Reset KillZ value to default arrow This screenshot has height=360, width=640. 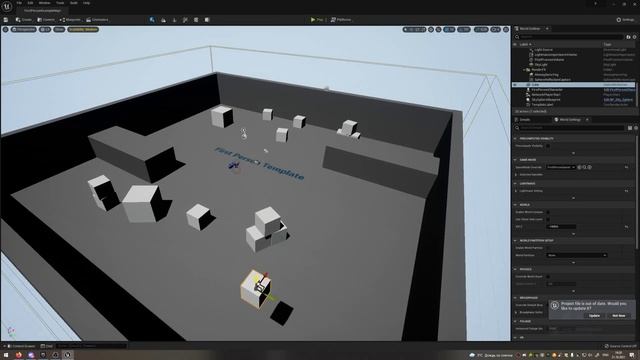click(627, 227)
